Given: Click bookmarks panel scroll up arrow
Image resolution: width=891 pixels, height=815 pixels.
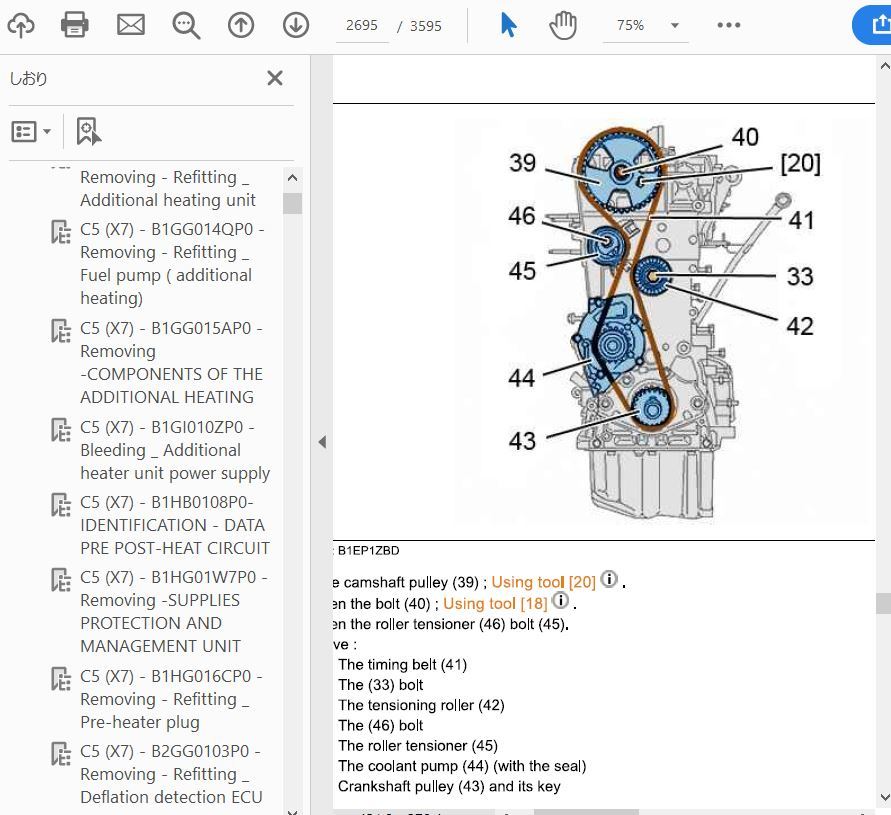Looking at the screenshot, I should click(x=293, y=178).
